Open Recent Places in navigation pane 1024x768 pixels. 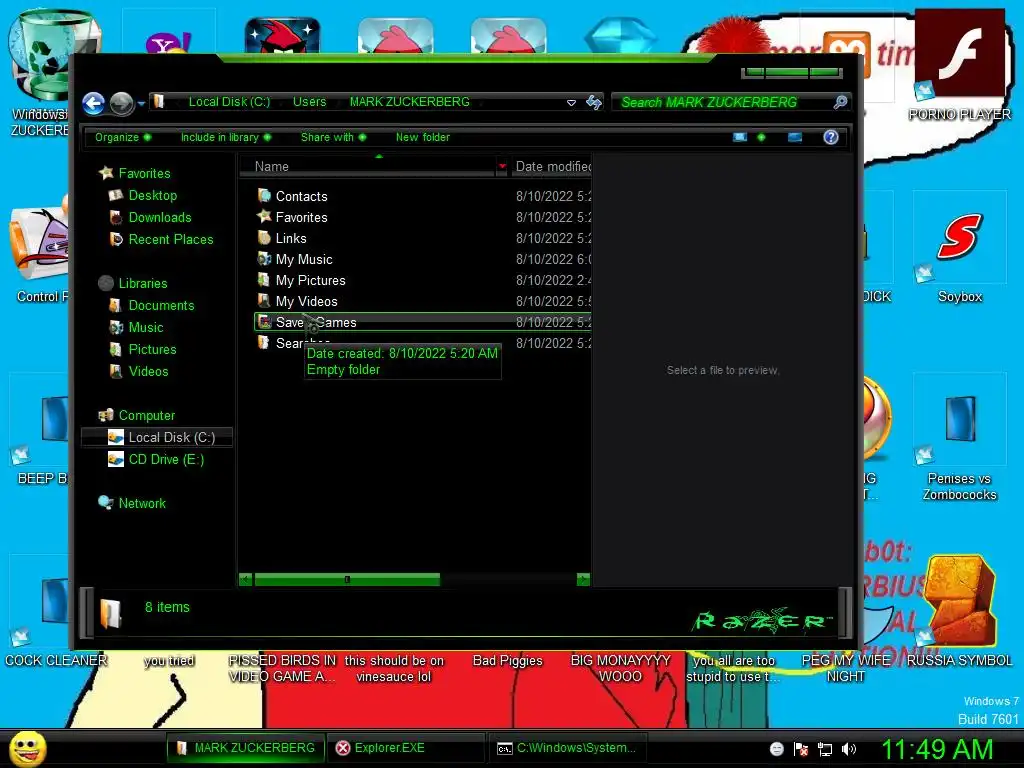point(170,240)
